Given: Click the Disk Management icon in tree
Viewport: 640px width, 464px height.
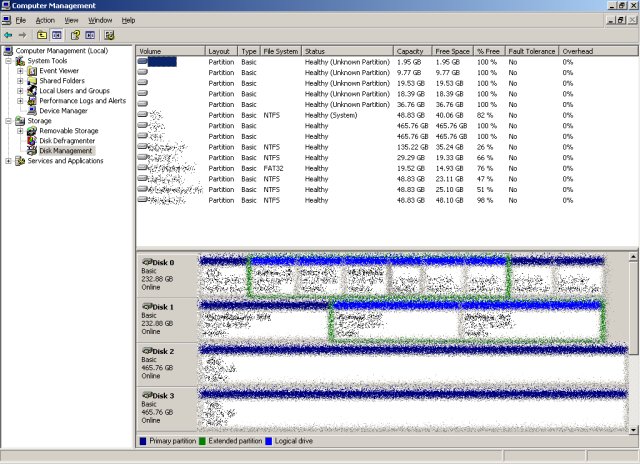Looking at the screenshot, I should (x=32, y=151).
